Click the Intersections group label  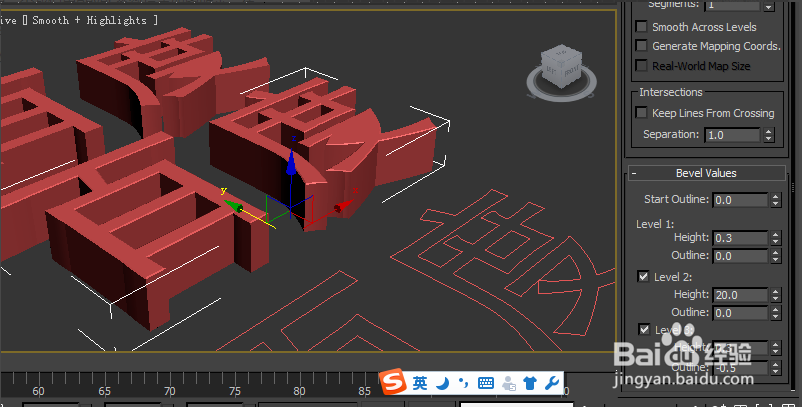[x=671, y=92]
